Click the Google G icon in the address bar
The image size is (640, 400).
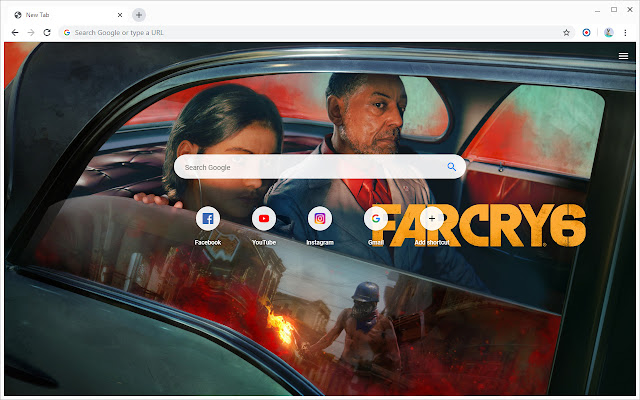[x=67, y=33]
